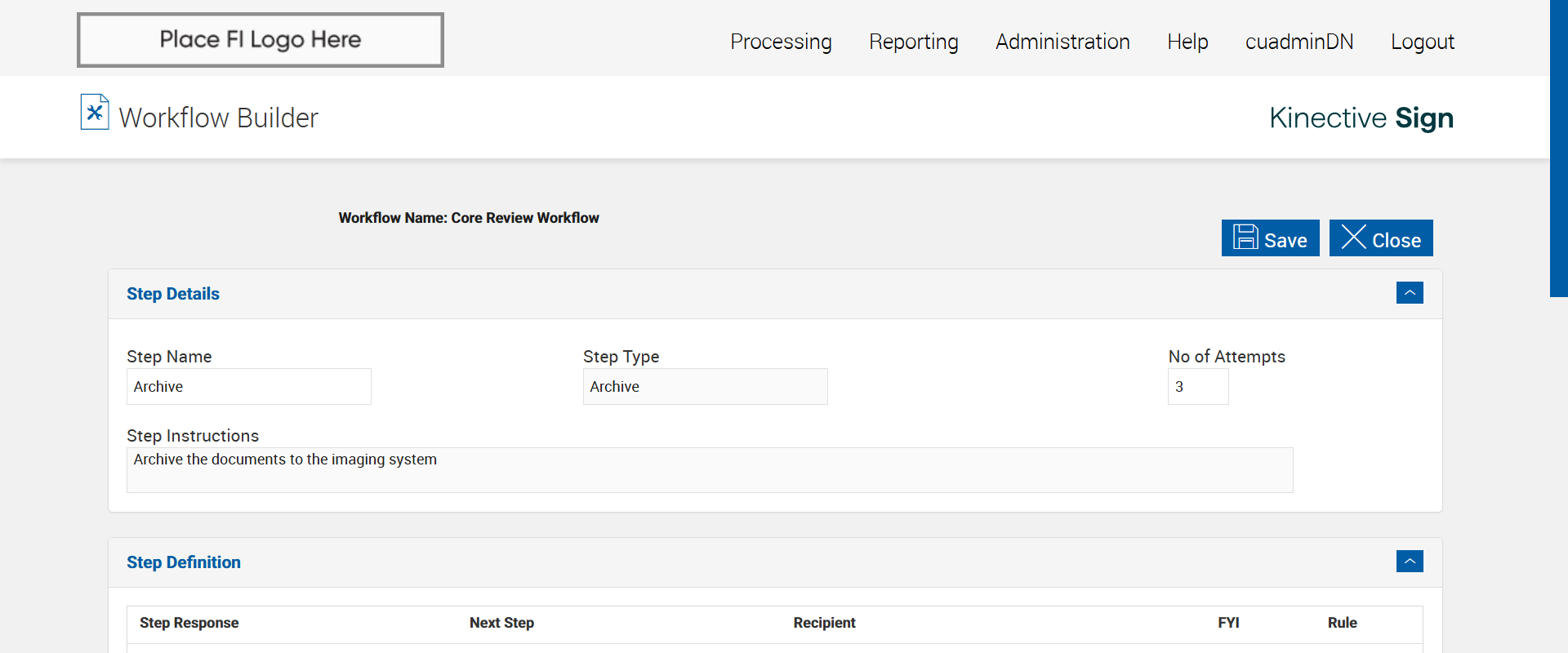1568x653 pixels.
Task: Open the Help menu
Action: coord(1187,42)
